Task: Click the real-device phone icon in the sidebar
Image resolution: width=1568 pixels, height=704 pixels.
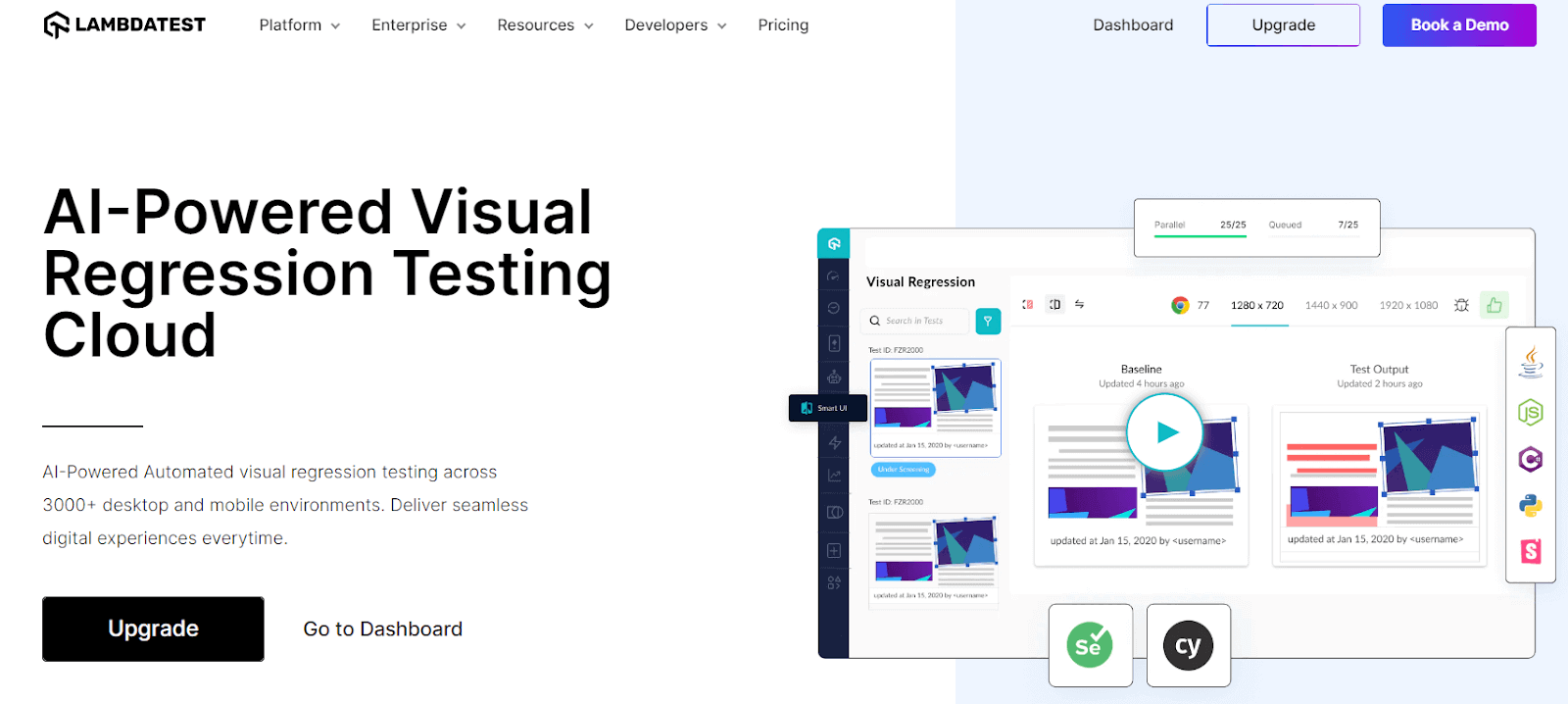Action: [x=834, y=343]
